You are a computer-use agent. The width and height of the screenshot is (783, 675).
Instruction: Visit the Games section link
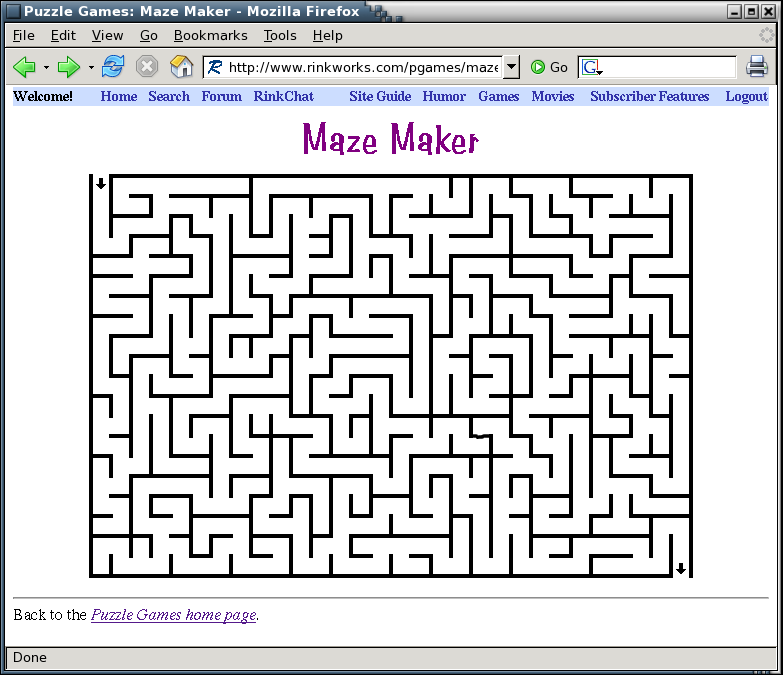pos(498,96)
